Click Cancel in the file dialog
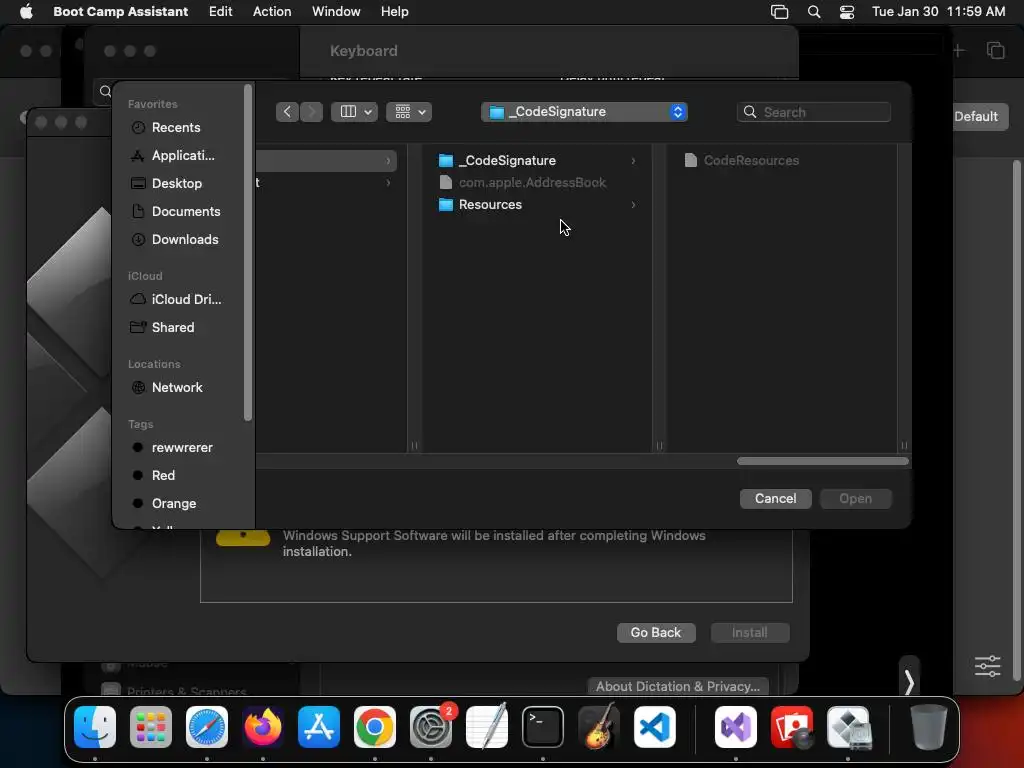 (x=775, y=498)
